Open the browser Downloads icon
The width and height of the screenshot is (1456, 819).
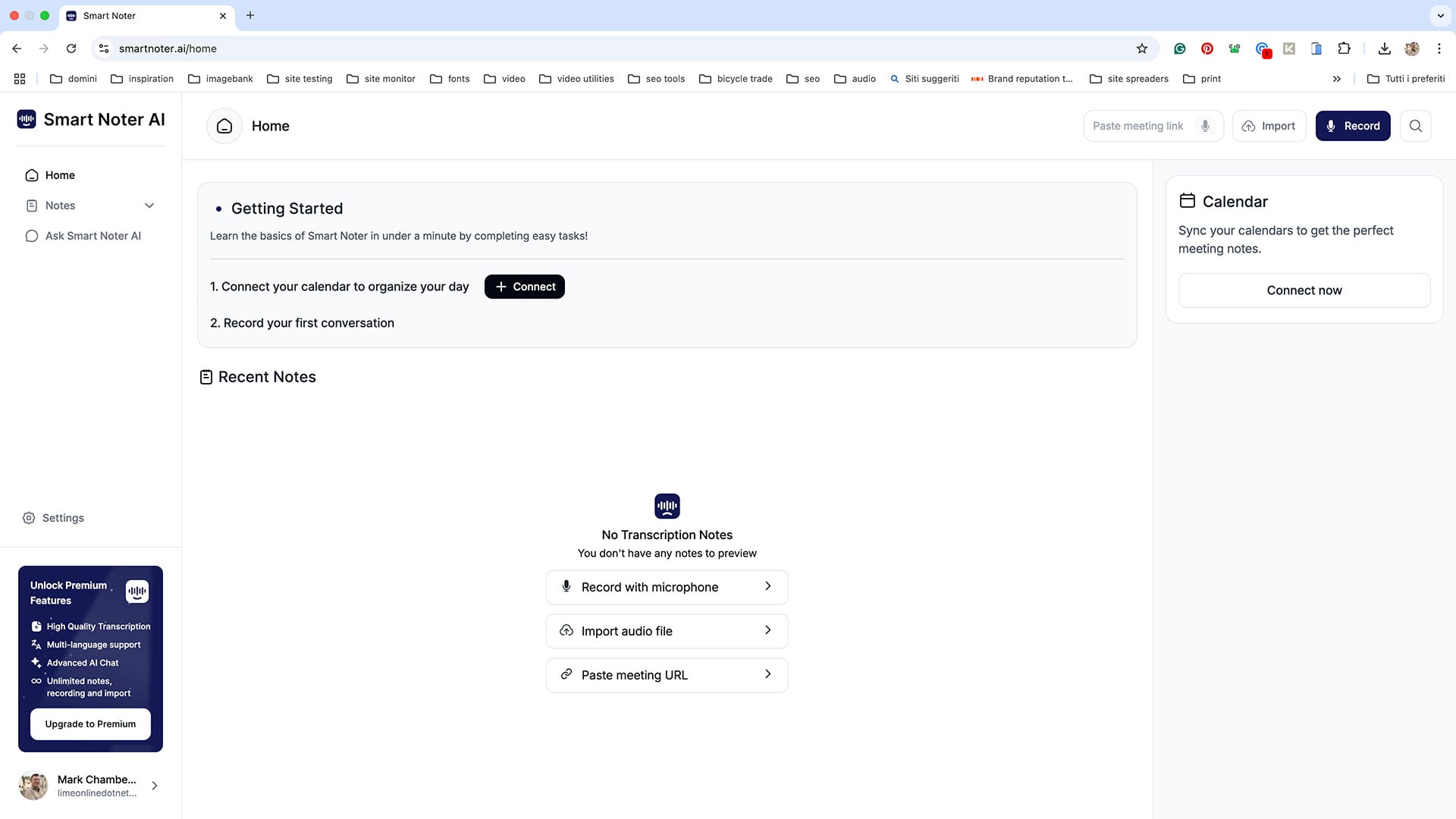click(1383, 49)
